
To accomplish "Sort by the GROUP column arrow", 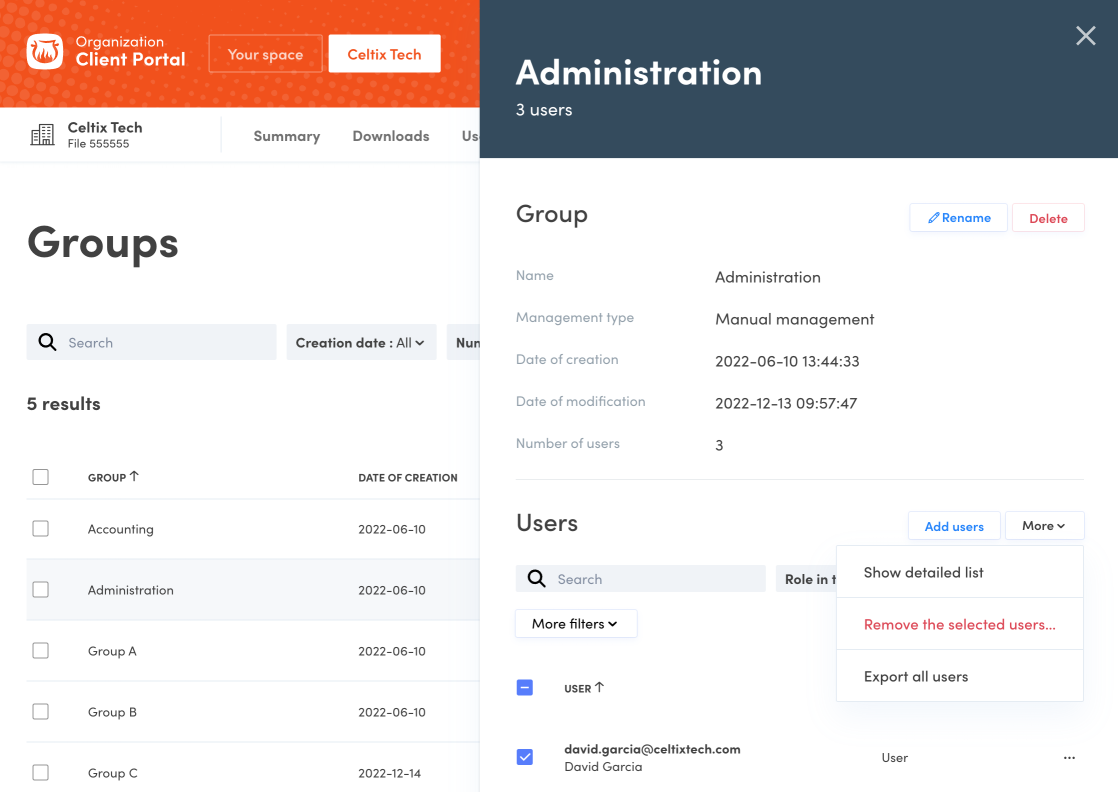I will 134,477.
